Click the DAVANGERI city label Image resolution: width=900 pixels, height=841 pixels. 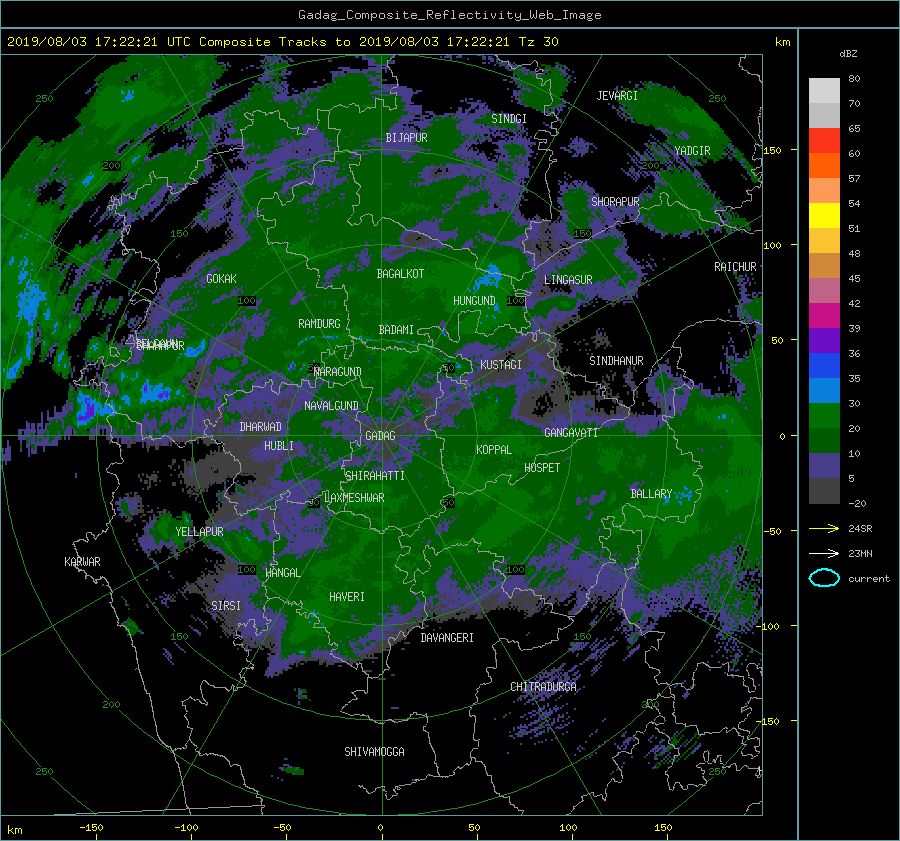click(447, 638)
